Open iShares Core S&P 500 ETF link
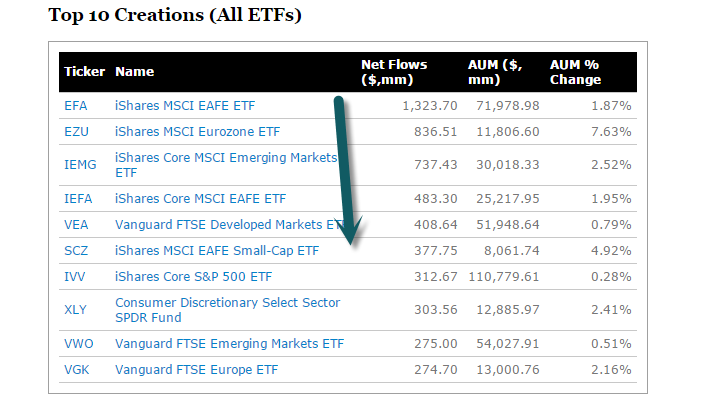Image resolution: width=721 pixels, height=394 pixels. 194,277
